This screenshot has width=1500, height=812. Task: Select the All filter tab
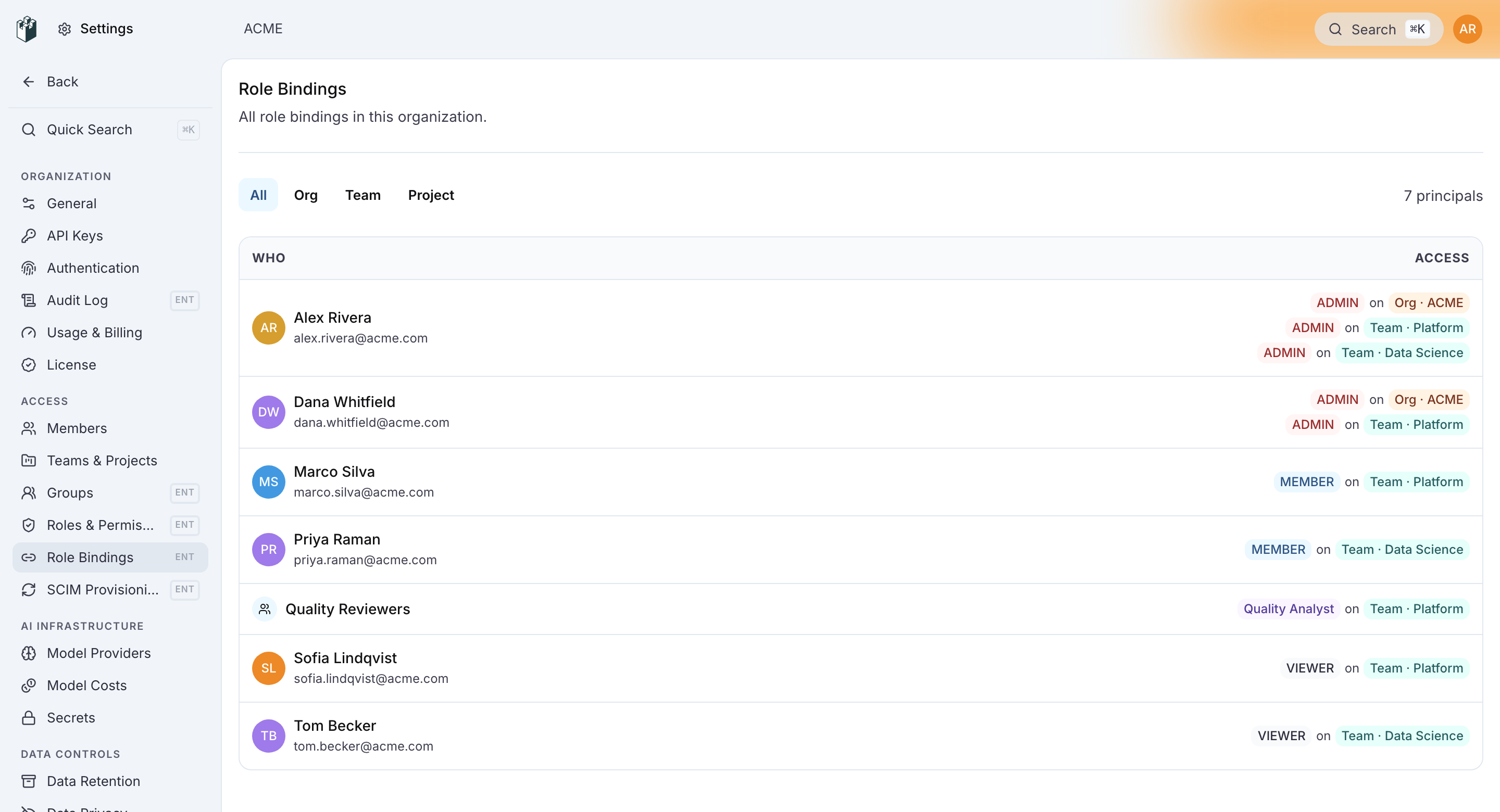pos(258,195)
